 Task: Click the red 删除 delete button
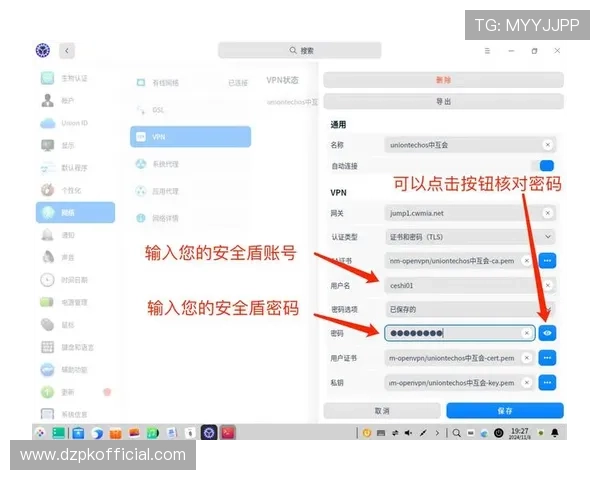tap(443, 80)
